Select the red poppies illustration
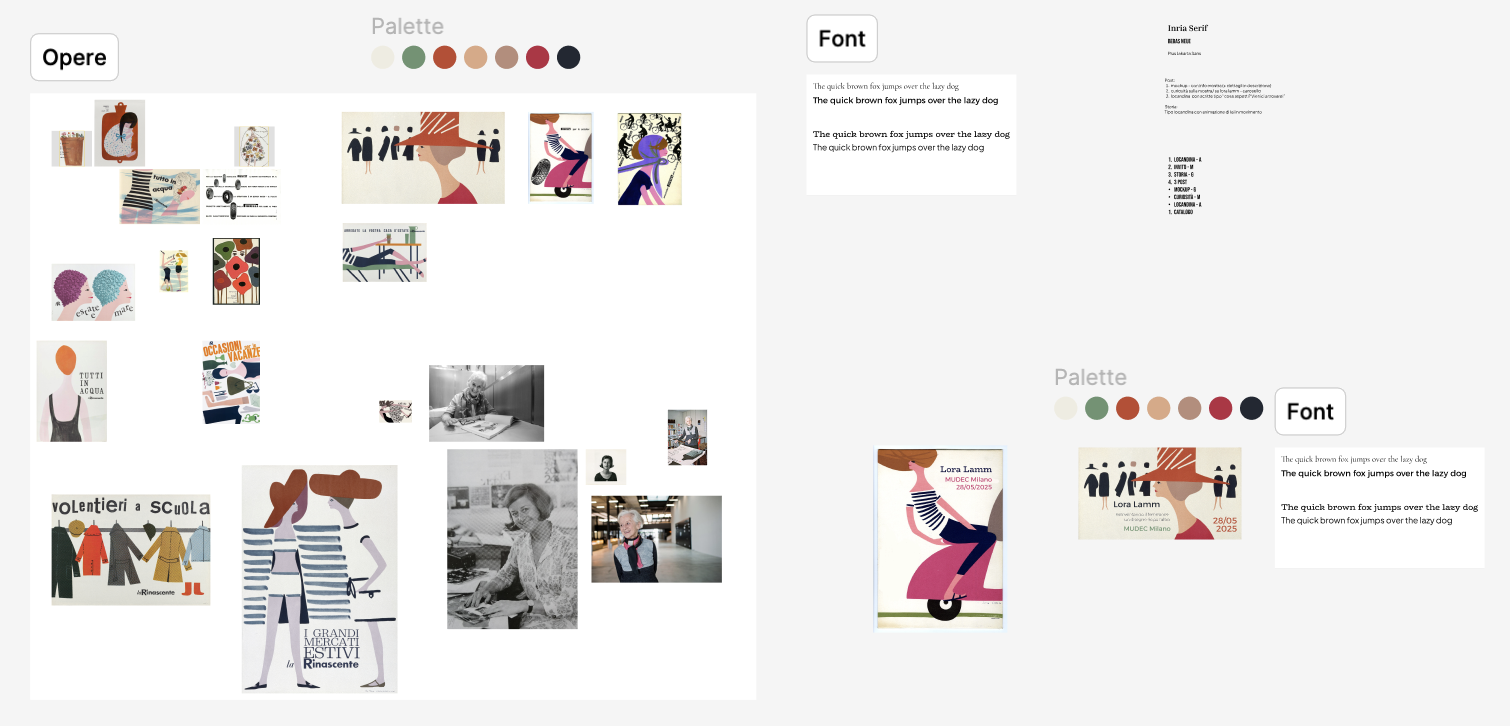This screenshot has height=726, width=1510. [236, 271]
